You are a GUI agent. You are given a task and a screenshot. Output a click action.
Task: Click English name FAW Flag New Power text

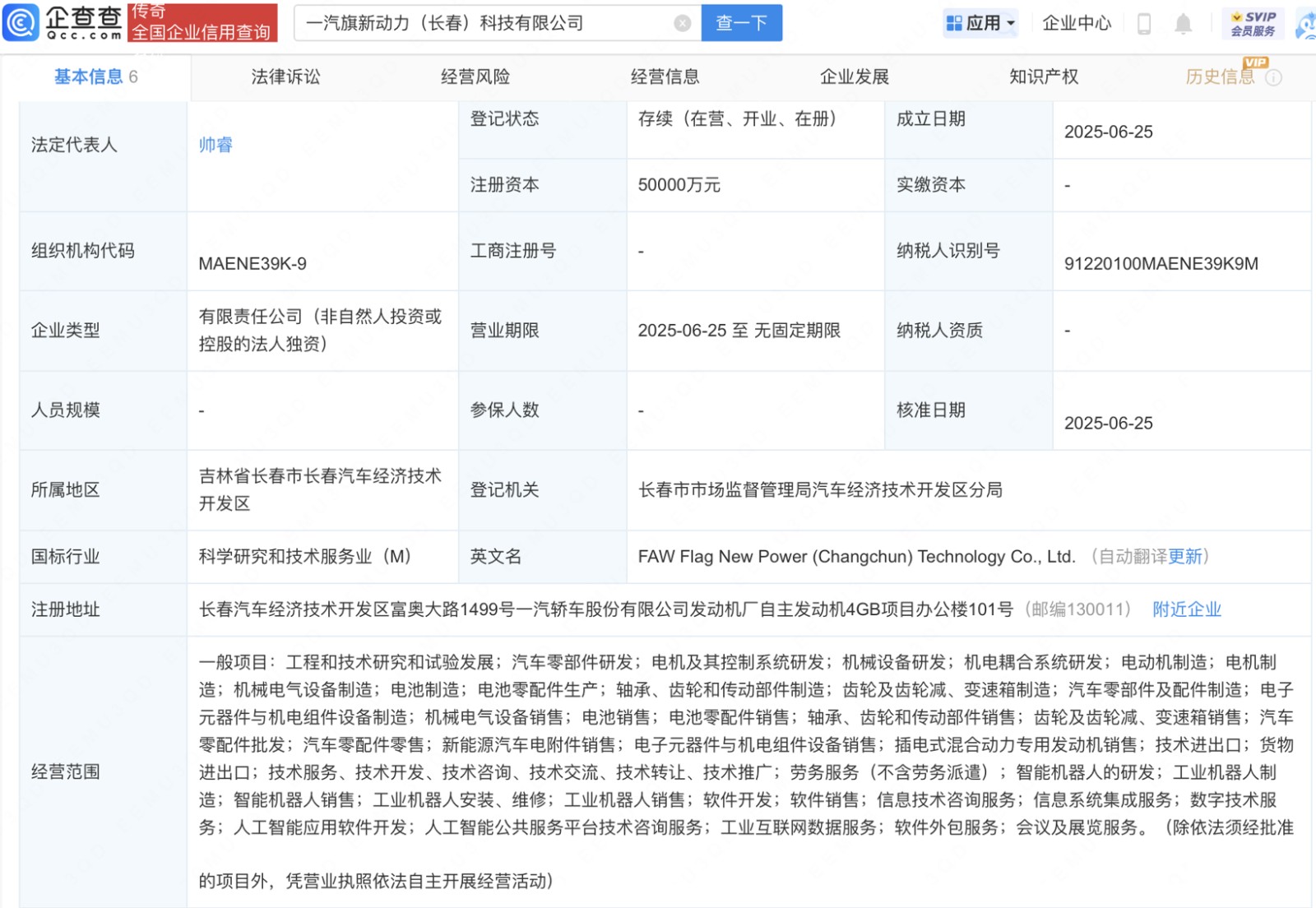point(857,557)
